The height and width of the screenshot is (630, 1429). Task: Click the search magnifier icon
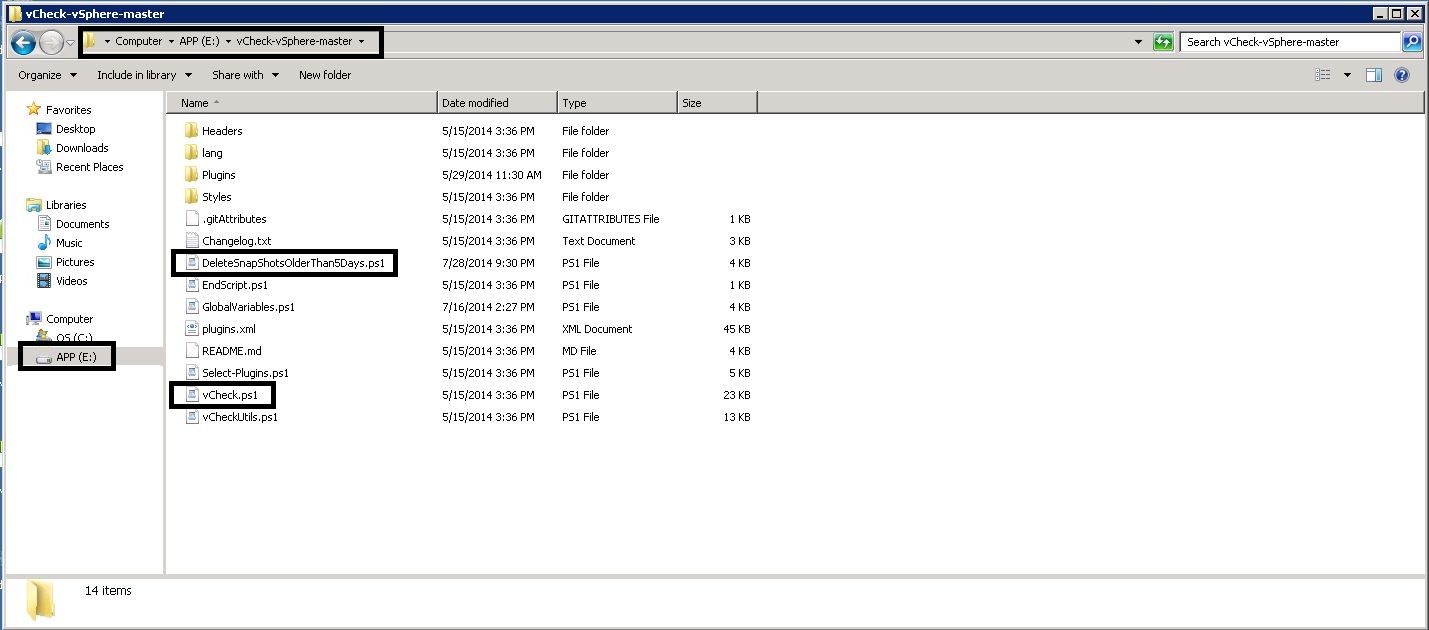[1411, 42]
